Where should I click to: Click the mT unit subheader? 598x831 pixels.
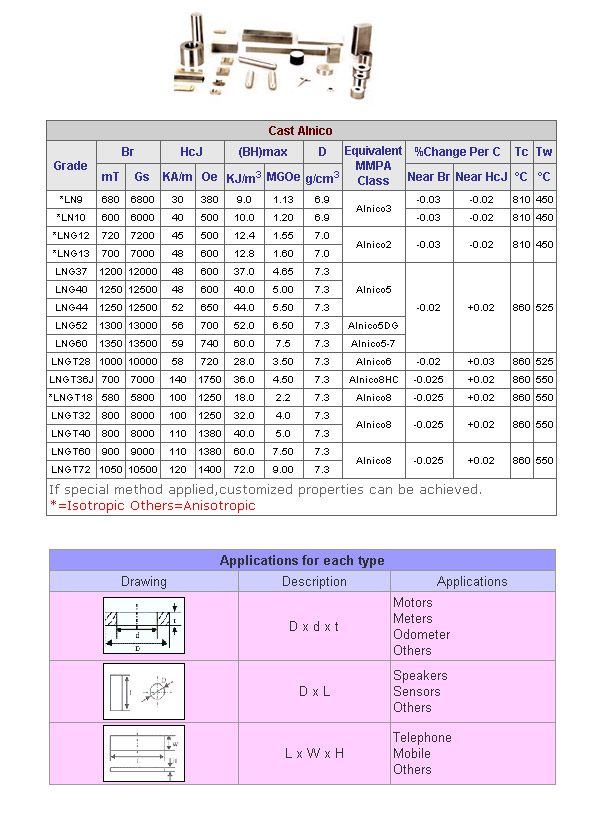pyautogui.click(x=110, y=176)
